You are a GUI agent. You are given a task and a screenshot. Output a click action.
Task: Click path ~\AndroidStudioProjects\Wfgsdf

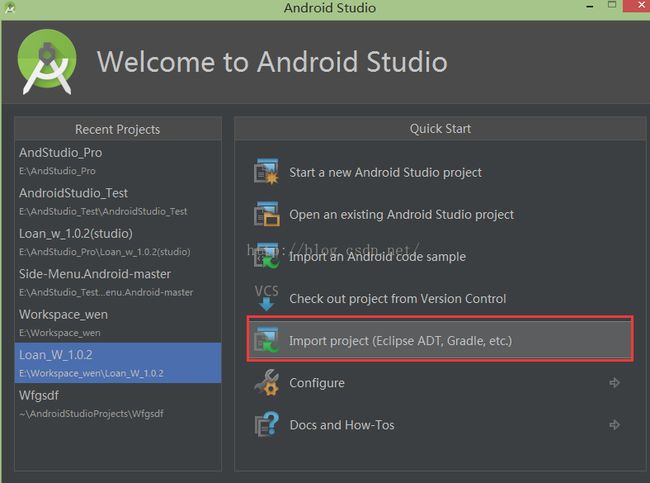point(91,414)
